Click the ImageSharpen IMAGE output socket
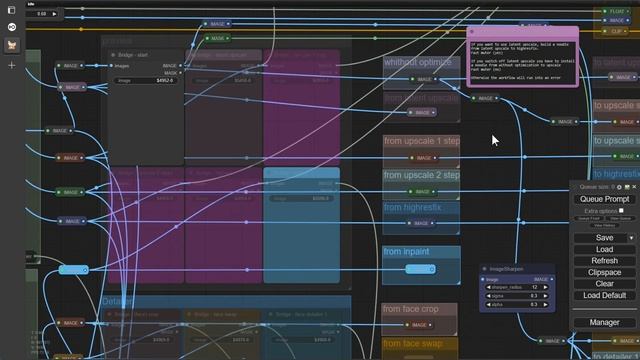 click(x=552, y=280)
